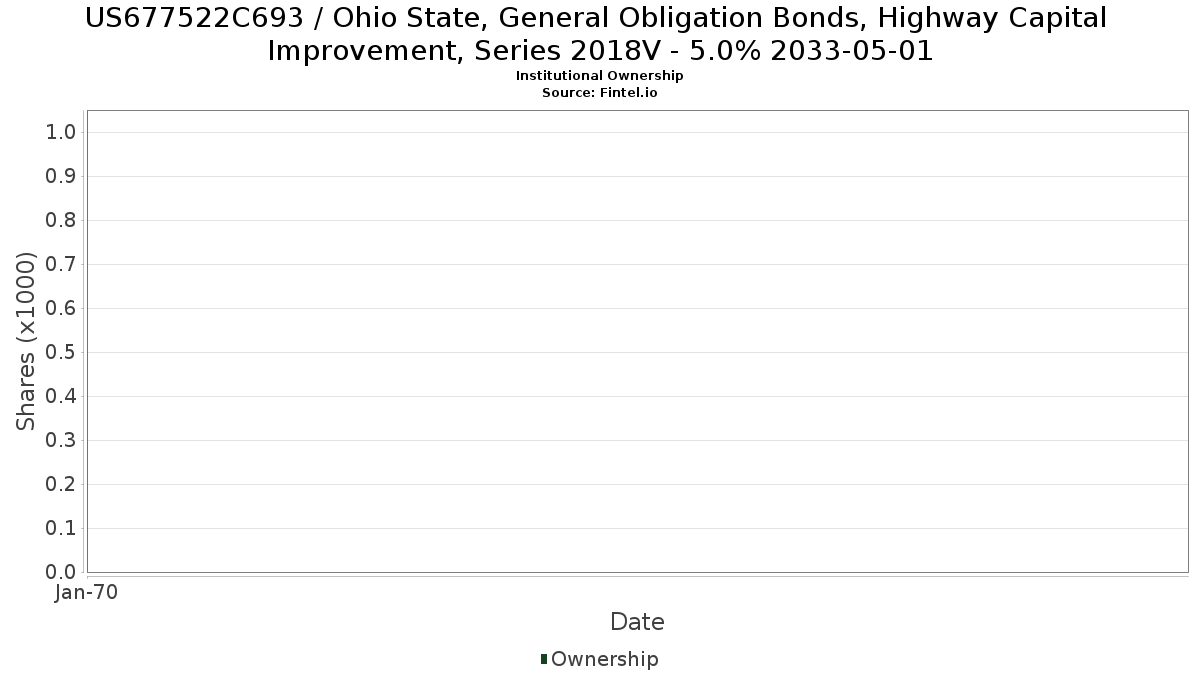Click the Source: Fintel.io text
Viewport: 1200px width, 675px height.
(x=599, y=92)
